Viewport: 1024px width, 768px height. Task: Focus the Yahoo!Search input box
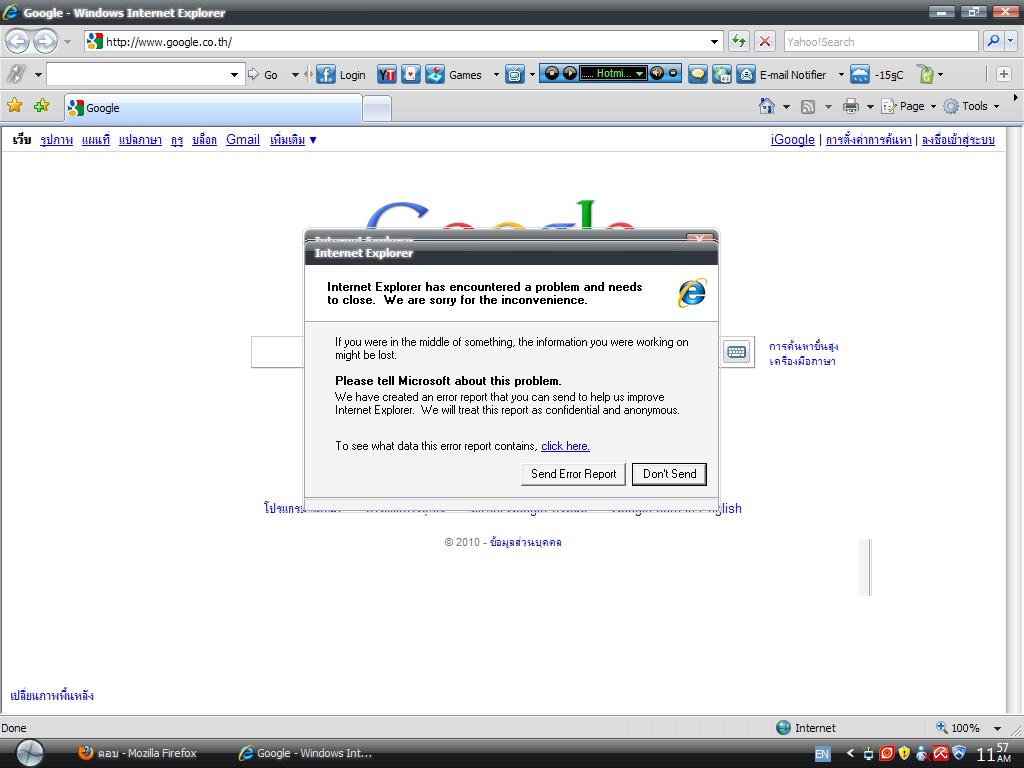[x=881, y=41]
